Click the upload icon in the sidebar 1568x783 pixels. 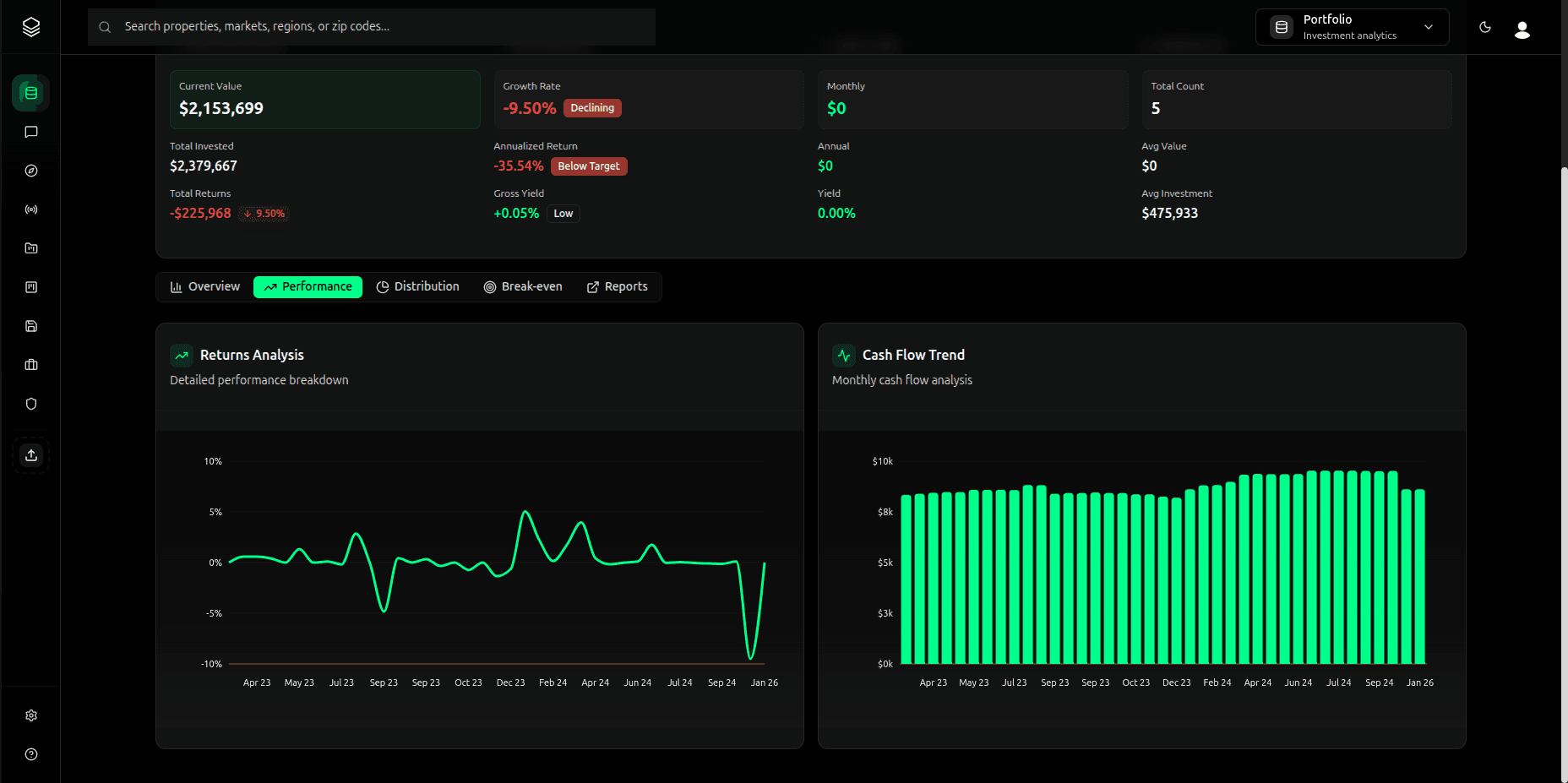(31, 455)
